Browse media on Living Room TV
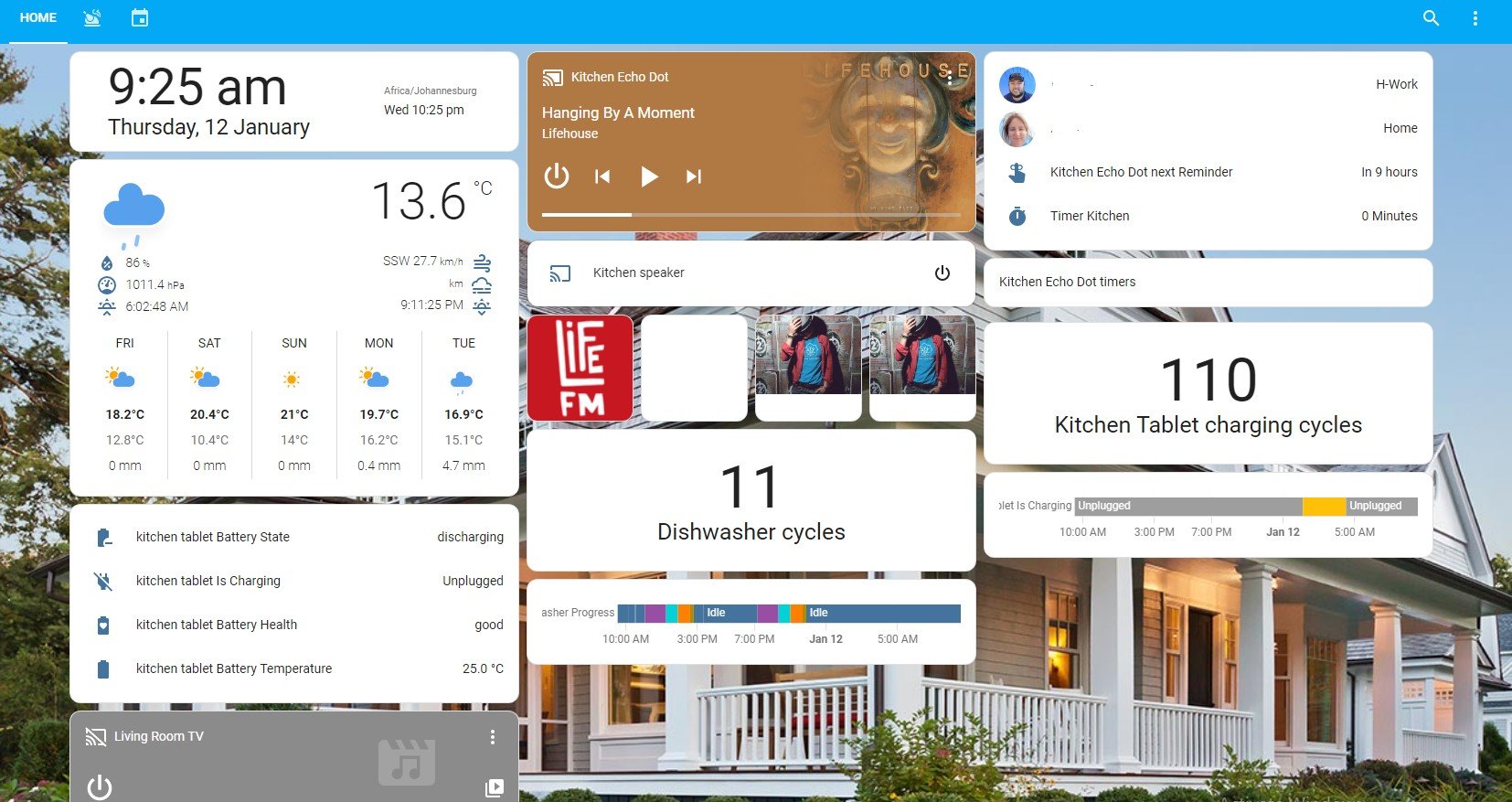Viewport: 1512px width, 802px height. click(x=495, y=787)
